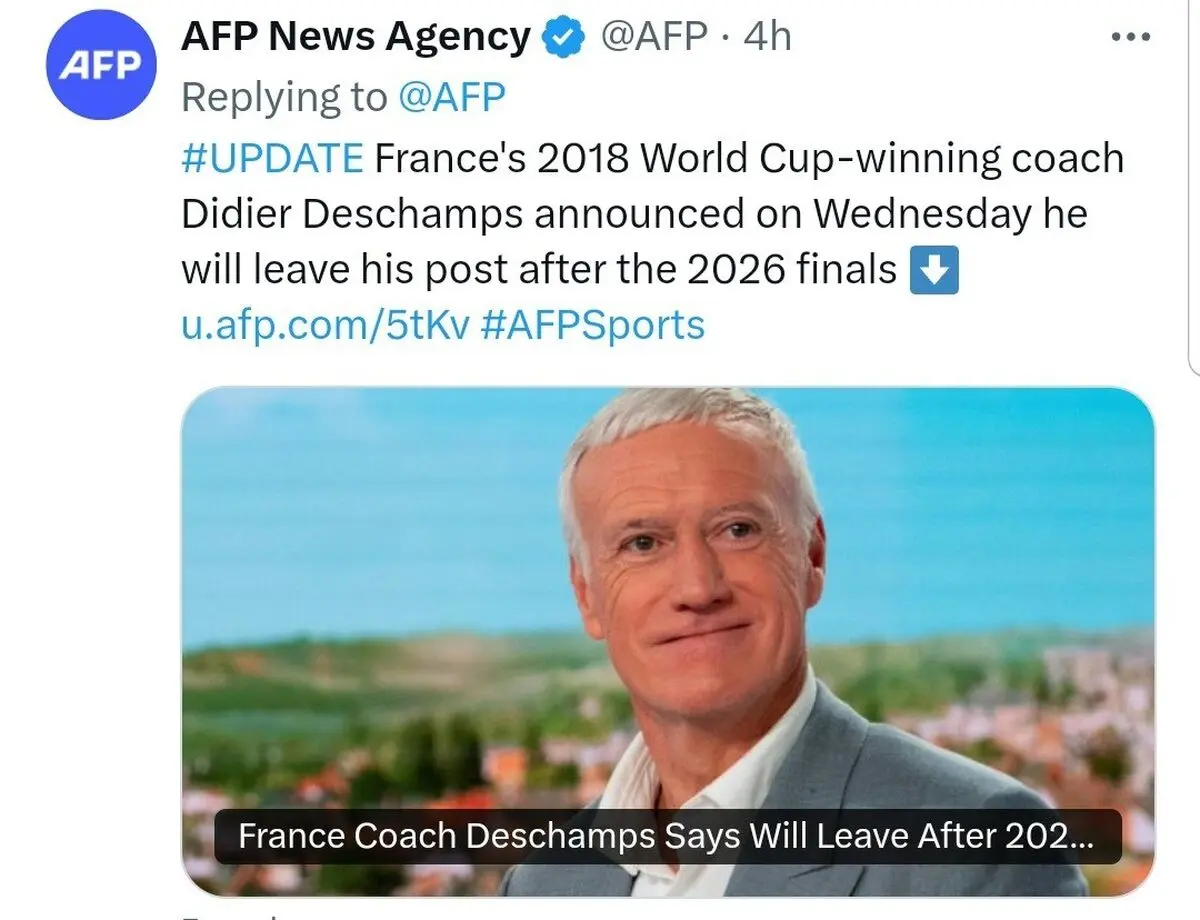Follow the u.afp.com/5tKv link
This screenshot has width=1200, height=920.
coord(325,325)
